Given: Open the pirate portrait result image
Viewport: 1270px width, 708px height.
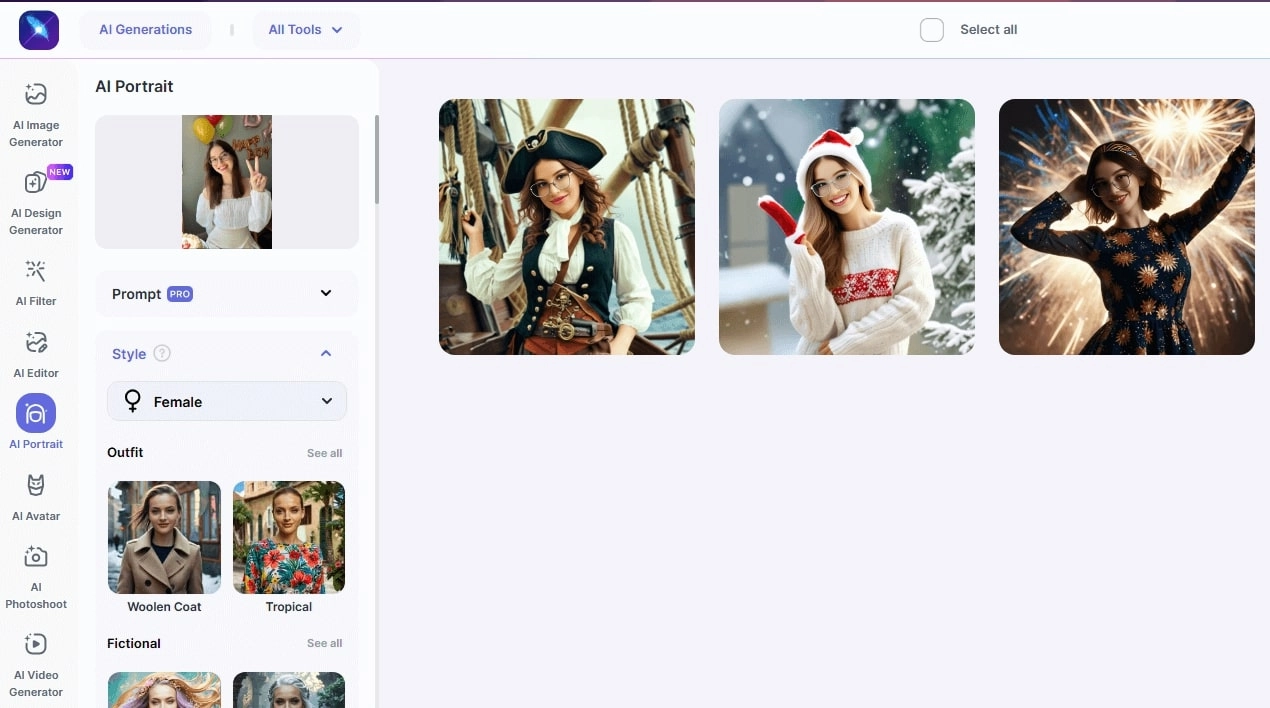Looking at the screenshot, I should point(567,227).
